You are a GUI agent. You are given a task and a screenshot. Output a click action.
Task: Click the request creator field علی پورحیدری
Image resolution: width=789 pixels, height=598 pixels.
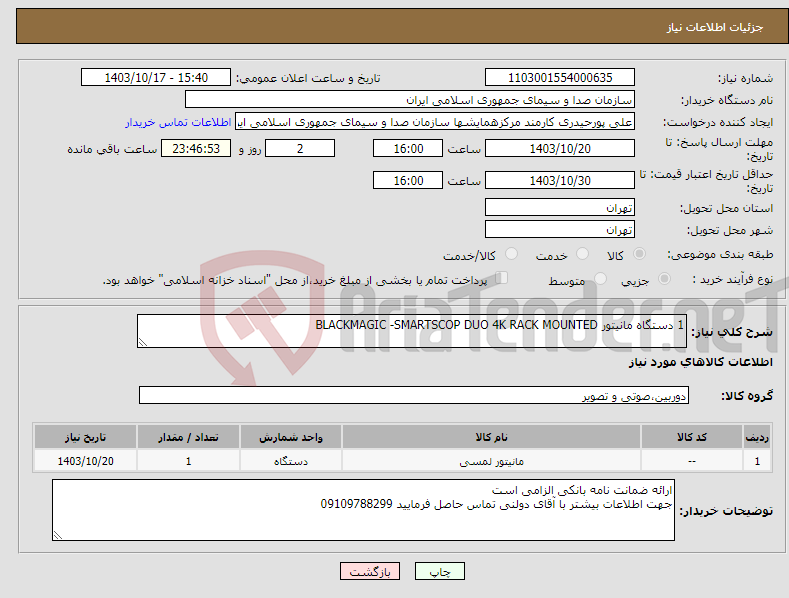click(x=435, y=122)
